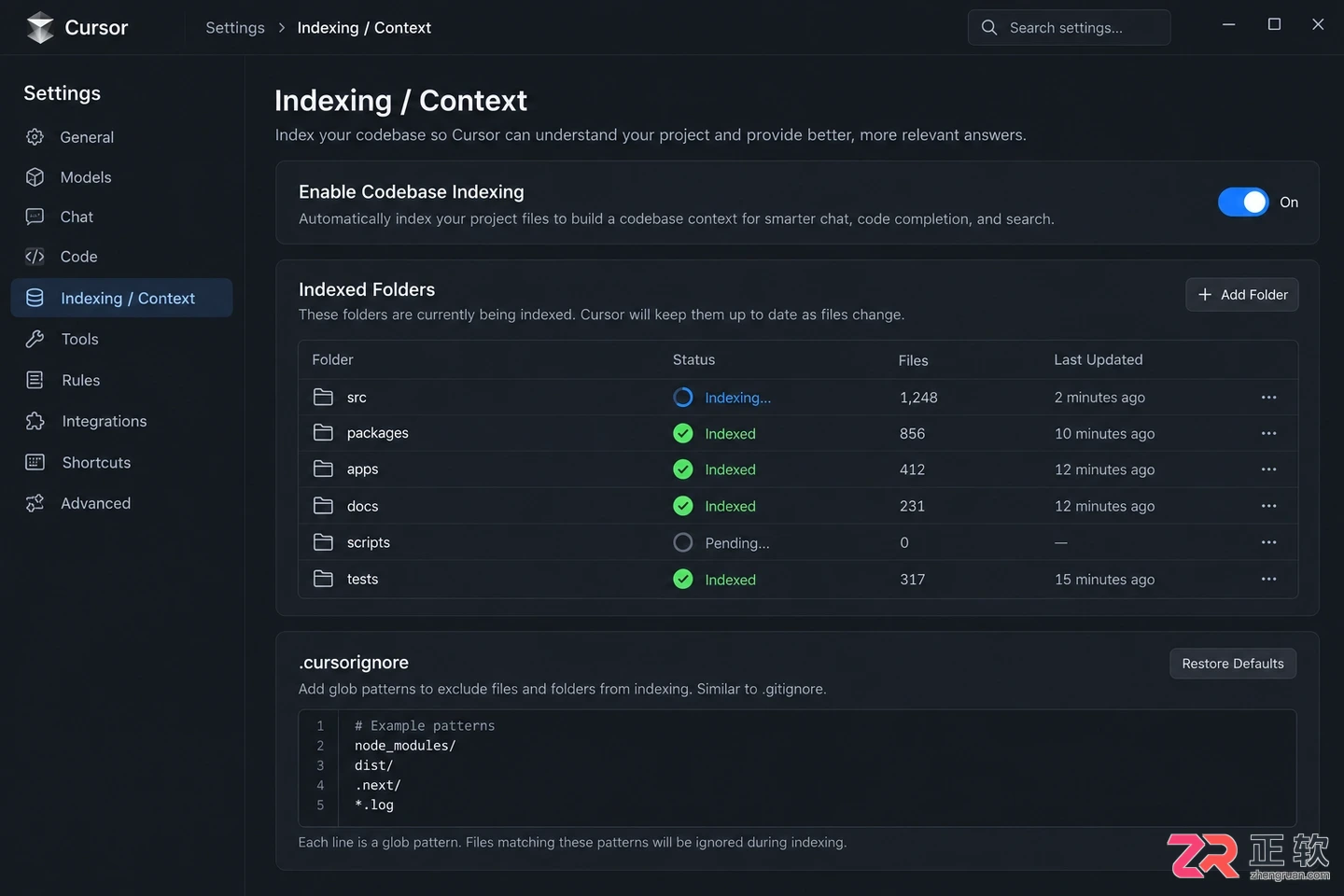Click the '15 minutes ago' timestamp
The height and width of the screenshot is (896, 1344).
tap(1104, 580)
